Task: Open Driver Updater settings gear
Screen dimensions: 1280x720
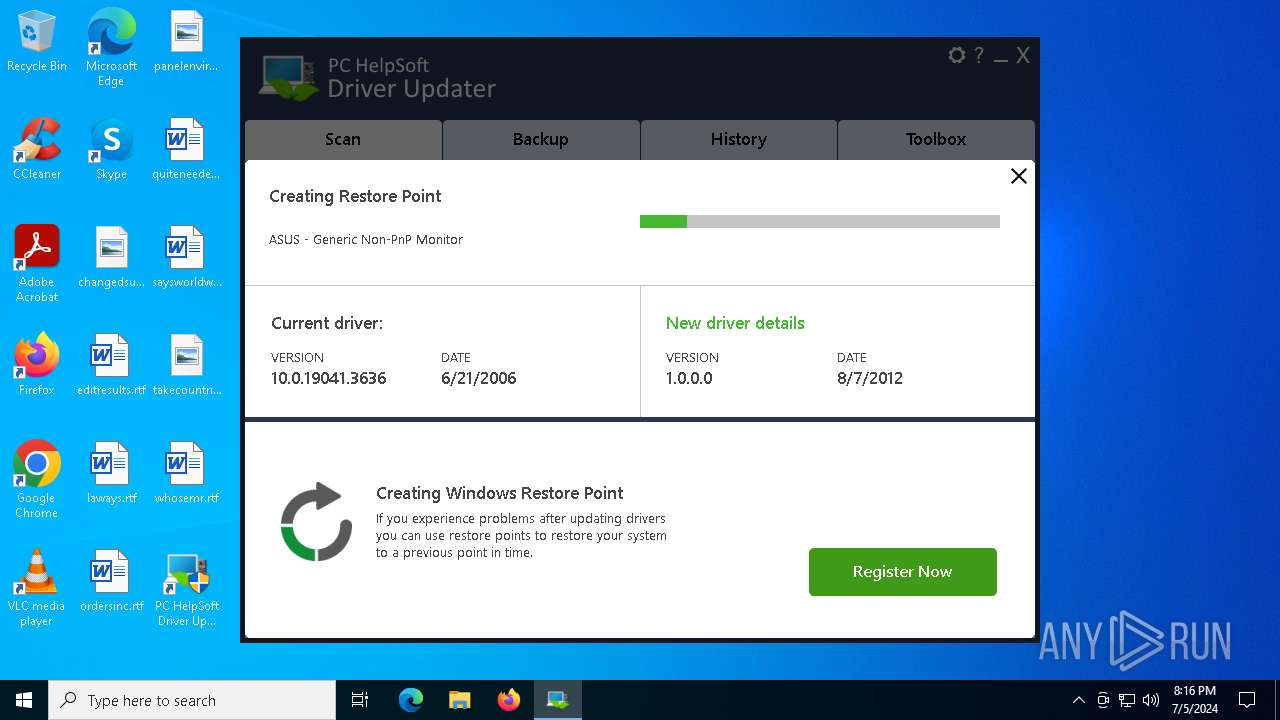Action: 957,56
